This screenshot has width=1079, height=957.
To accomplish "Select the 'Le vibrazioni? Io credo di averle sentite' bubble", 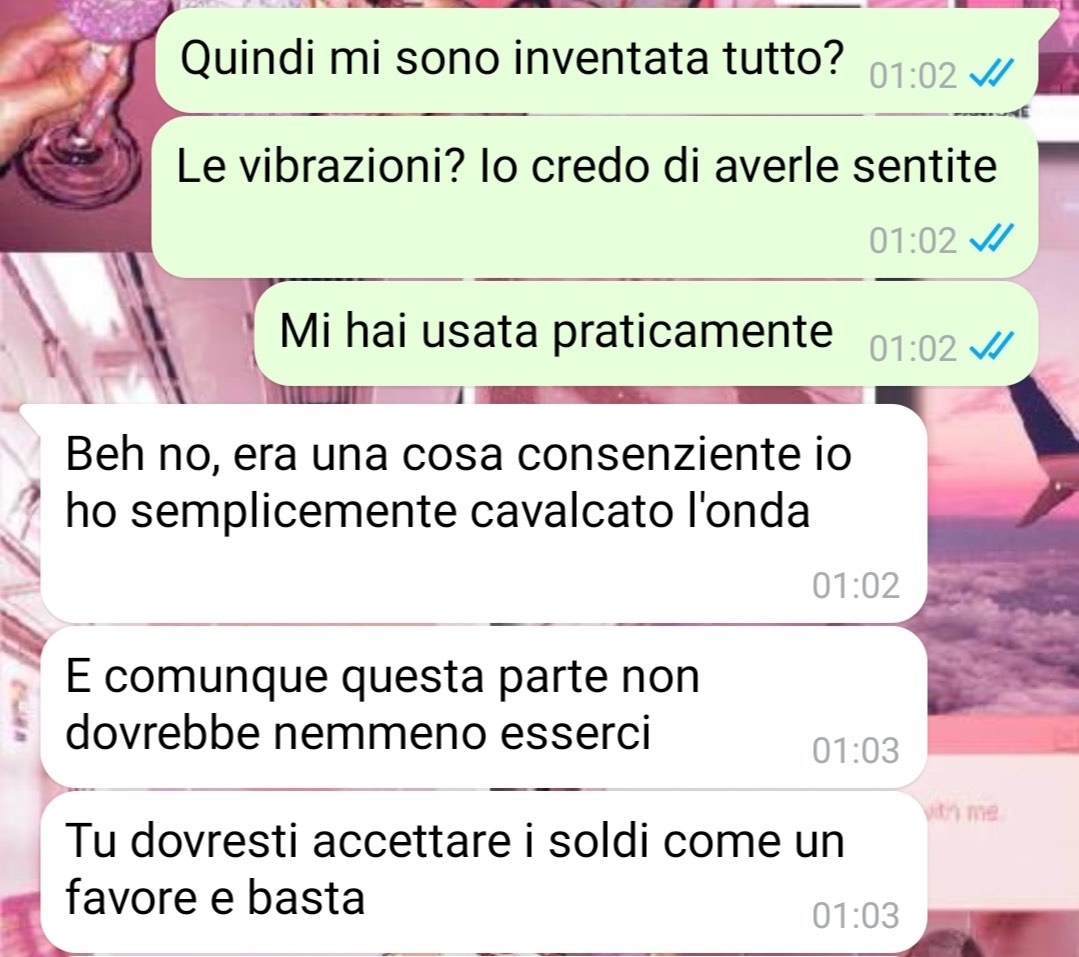I will [x=595, y=197].
